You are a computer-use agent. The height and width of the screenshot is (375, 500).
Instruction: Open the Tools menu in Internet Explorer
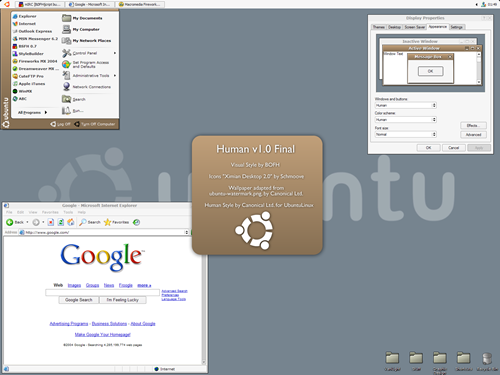[x=68, y=212]
